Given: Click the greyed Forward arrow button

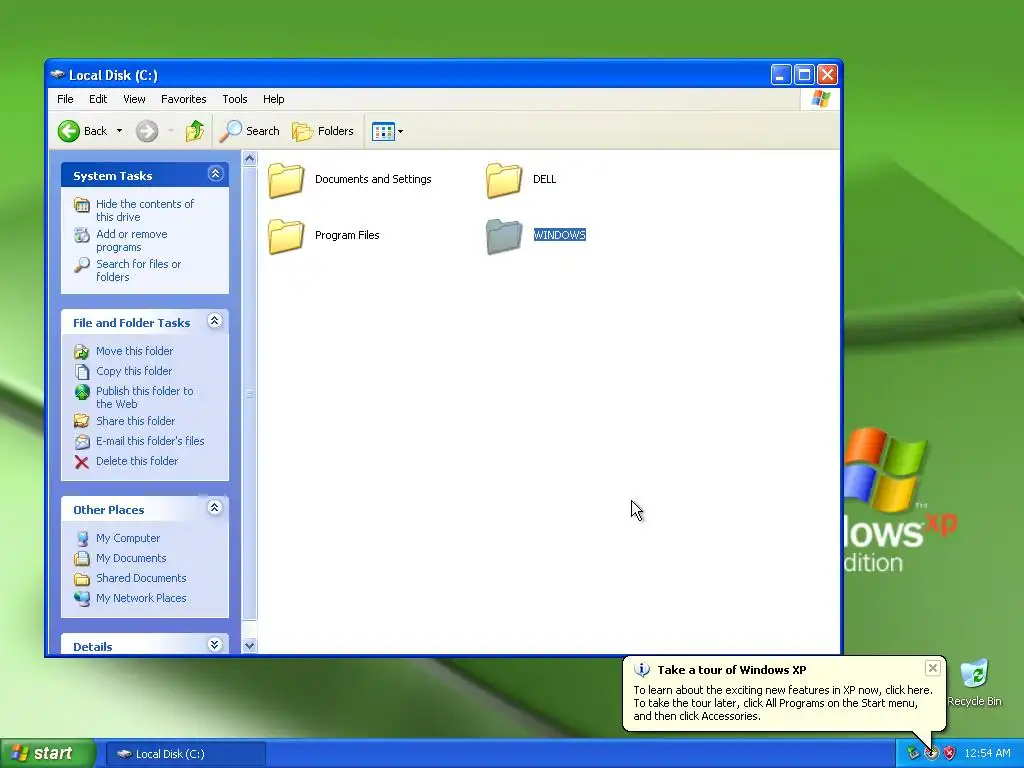Looking at the screenshot, I should (x=147, y=131).
